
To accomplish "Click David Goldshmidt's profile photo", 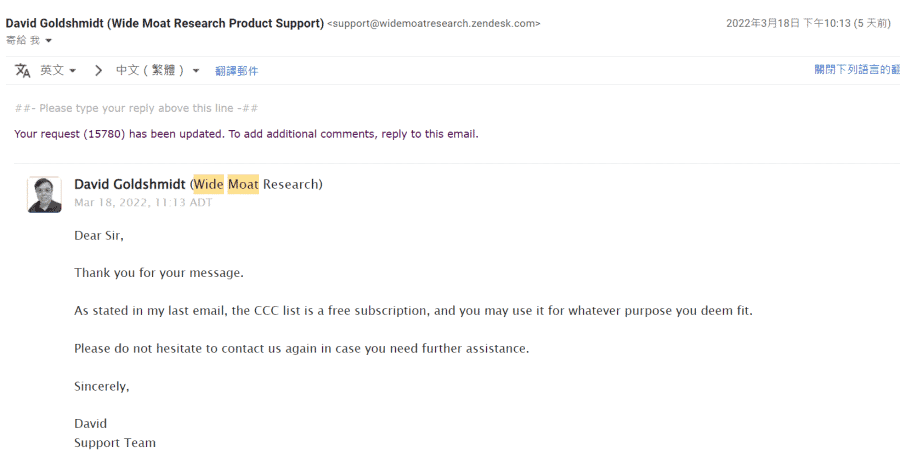I will pos(45,195).
